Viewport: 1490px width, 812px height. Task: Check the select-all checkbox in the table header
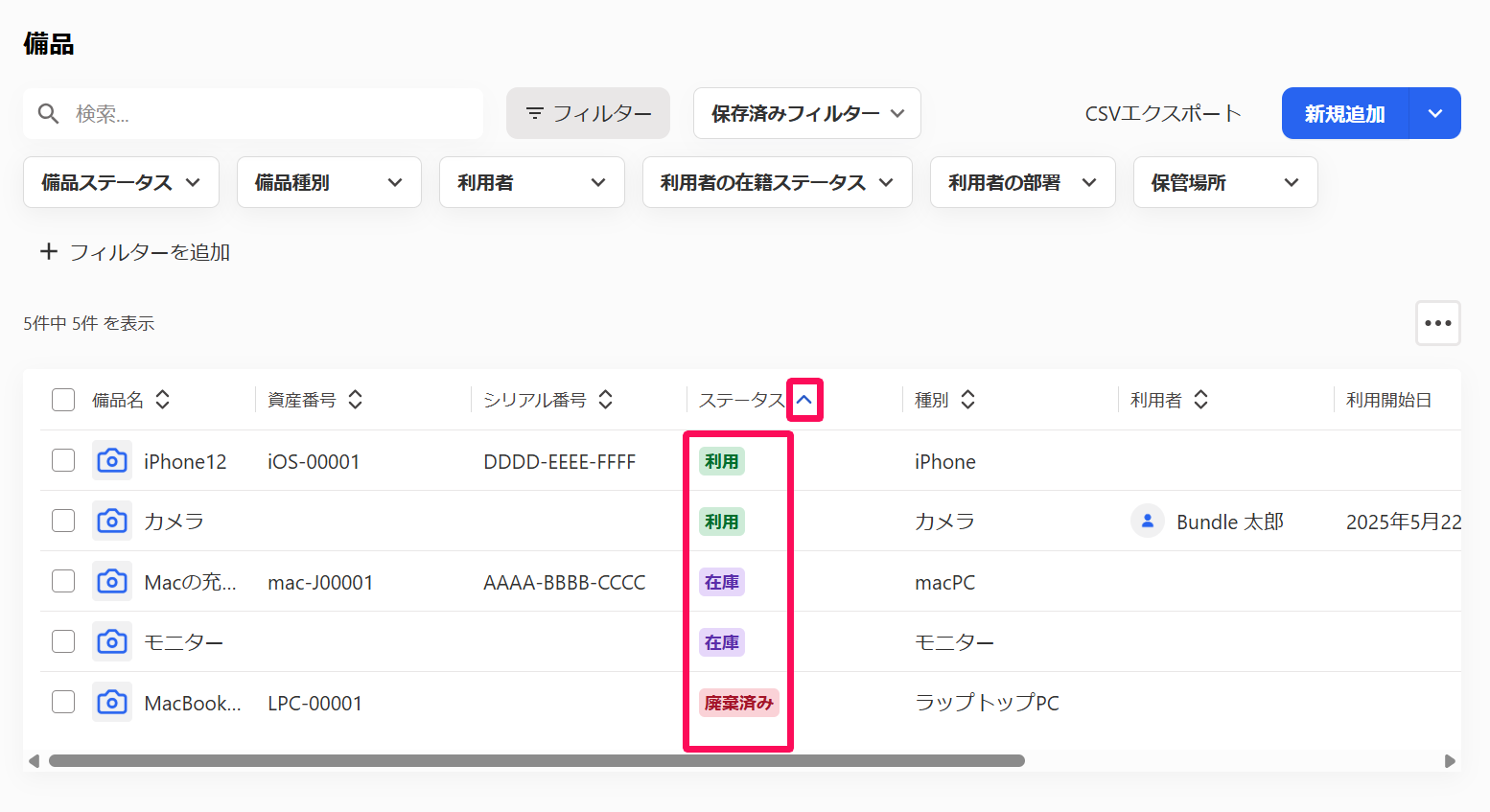(x=62, y=399)
